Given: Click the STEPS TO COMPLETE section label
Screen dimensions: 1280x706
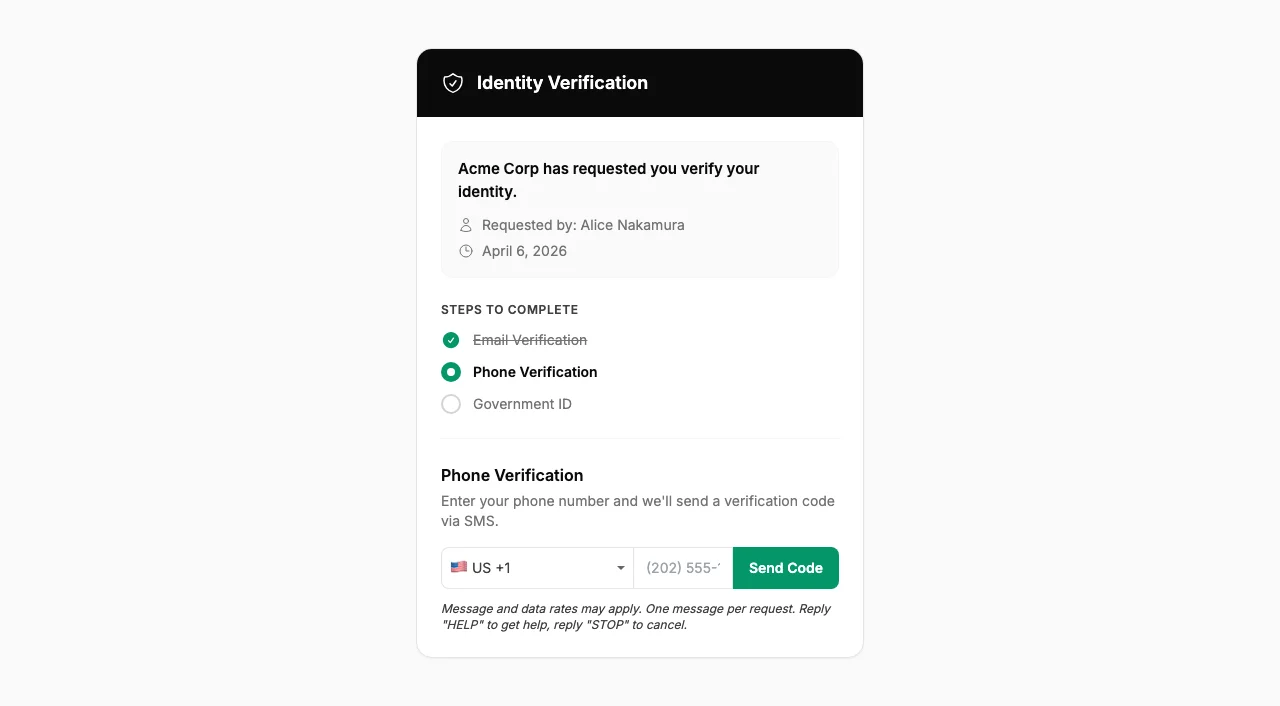Looking at the screenshot, I should click(x=509, y=309).
